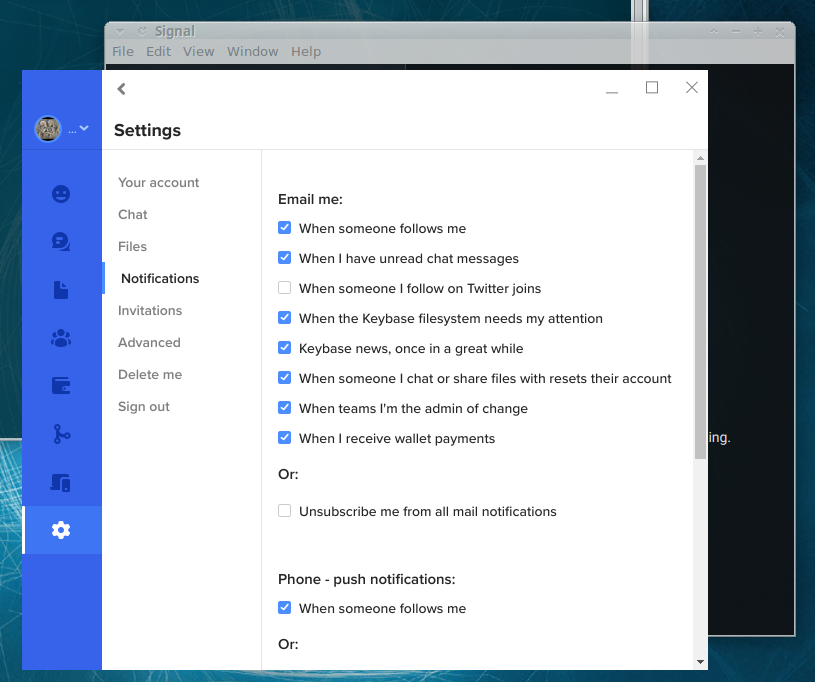Open Git via the branch icon
This screenshot has width=815, height=682.
click(x=61, y=433)
